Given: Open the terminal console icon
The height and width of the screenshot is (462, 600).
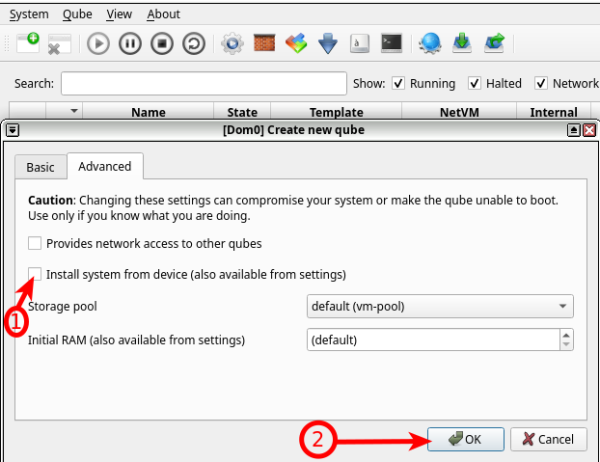Looking at the screenshot, I should (x=392, y=43).
